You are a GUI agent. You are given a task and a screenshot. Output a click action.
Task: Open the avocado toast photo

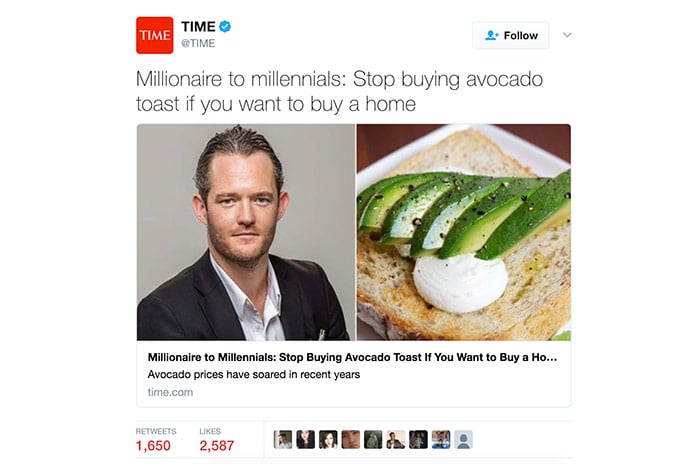[463, 232]
